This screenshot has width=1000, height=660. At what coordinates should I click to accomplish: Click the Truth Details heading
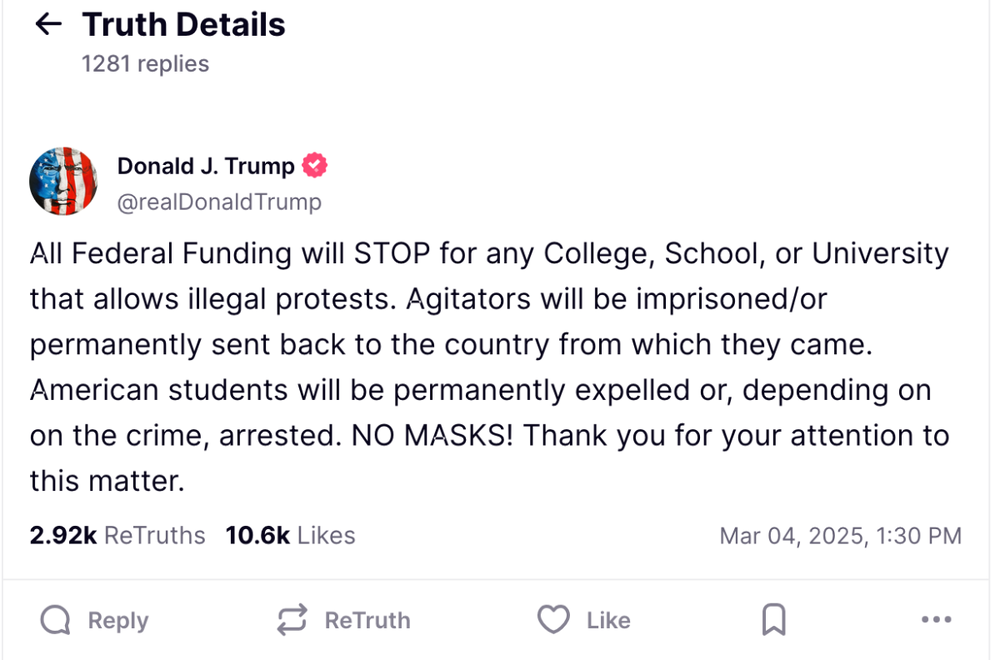(184, 25)
